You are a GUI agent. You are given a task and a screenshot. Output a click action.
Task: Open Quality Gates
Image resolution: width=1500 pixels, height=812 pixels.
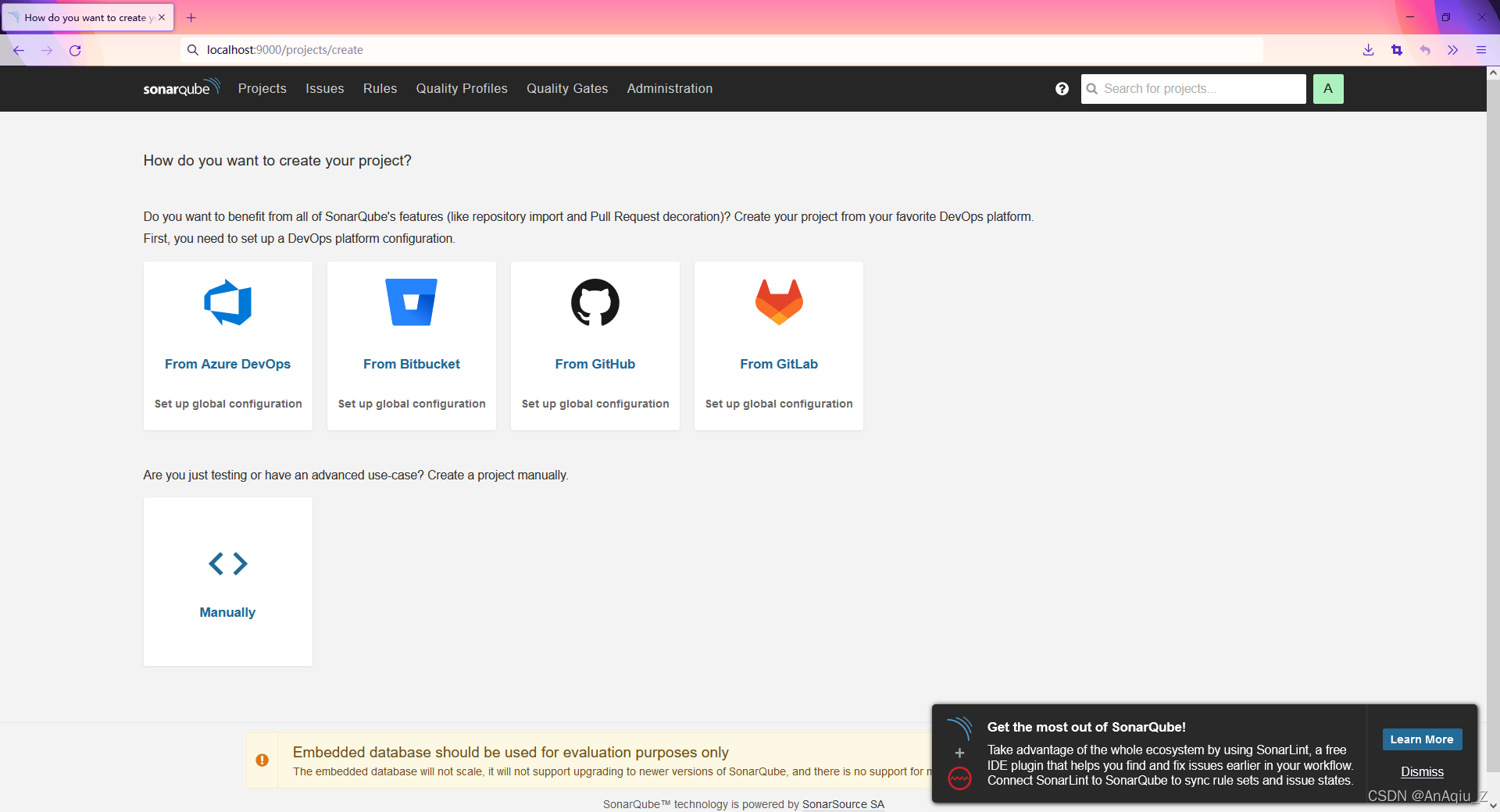coord(567,89)
